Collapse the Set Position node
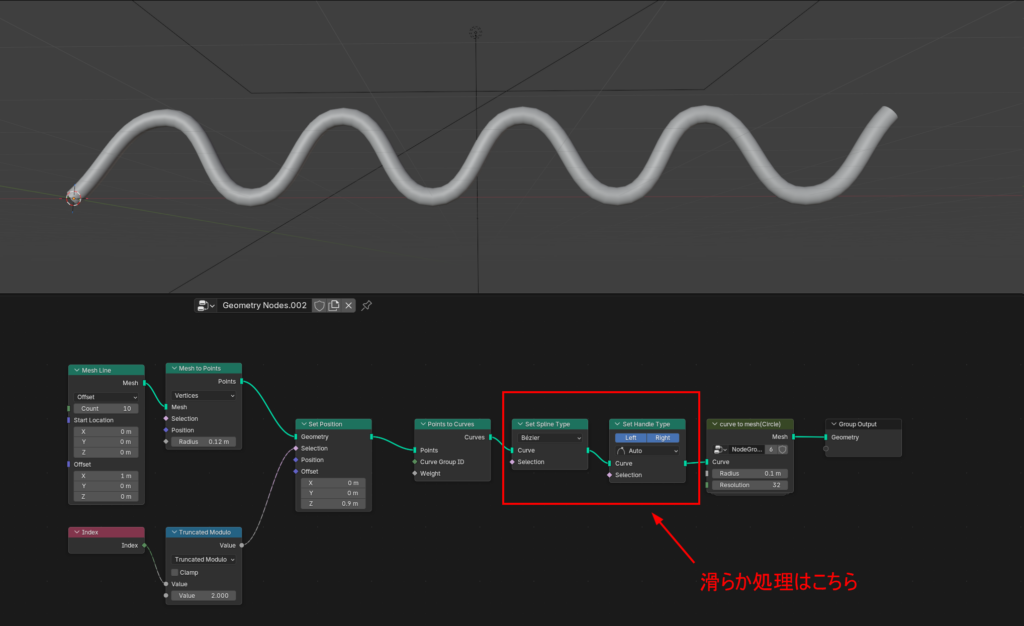The width and height of the screenshot is (1024, 626). click(x=304, y=424)
